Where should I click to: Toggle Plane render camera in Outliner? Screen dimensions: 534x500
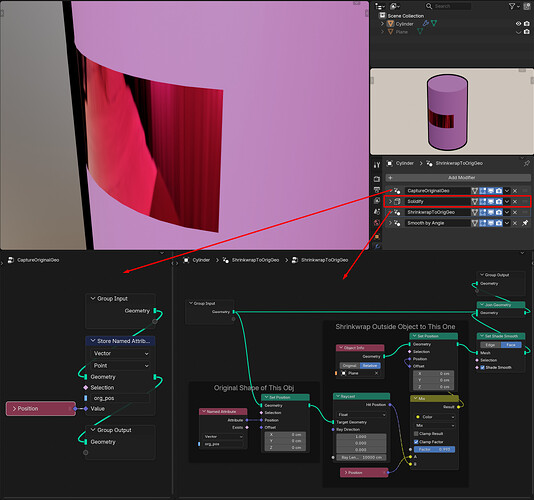[527, 32]
